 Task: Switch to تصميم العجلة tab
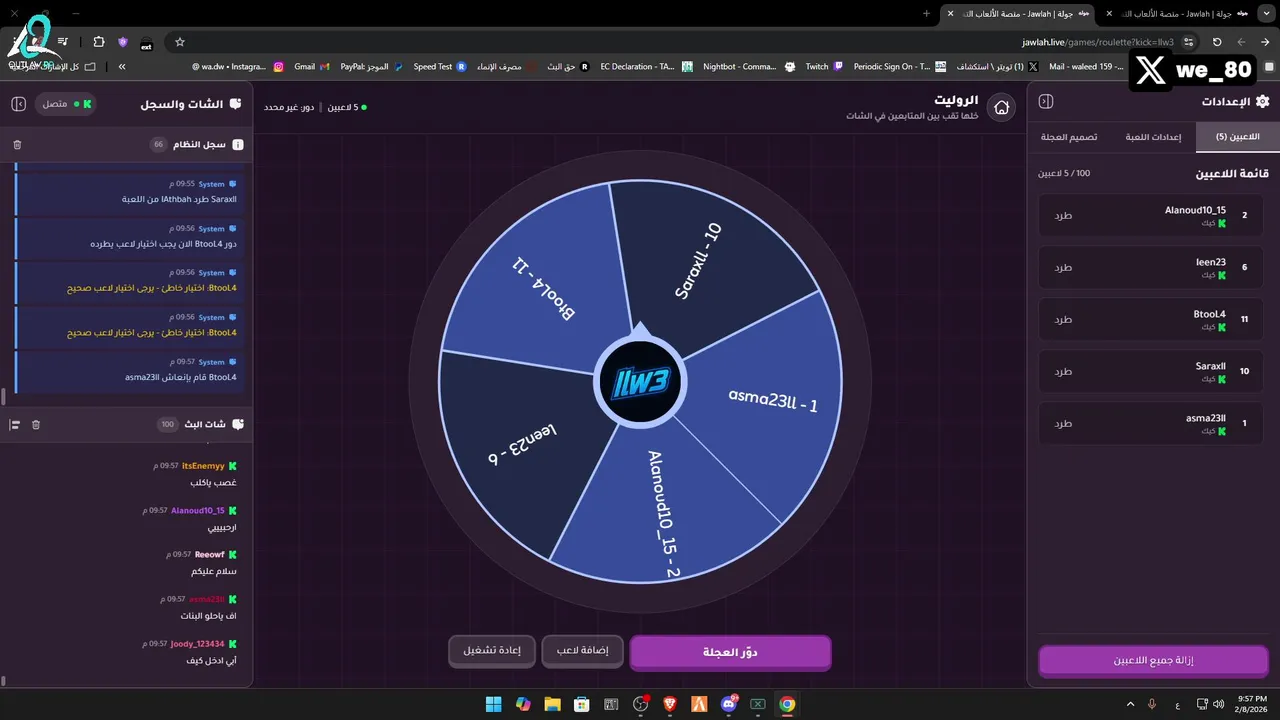[x=1069, y=137]
